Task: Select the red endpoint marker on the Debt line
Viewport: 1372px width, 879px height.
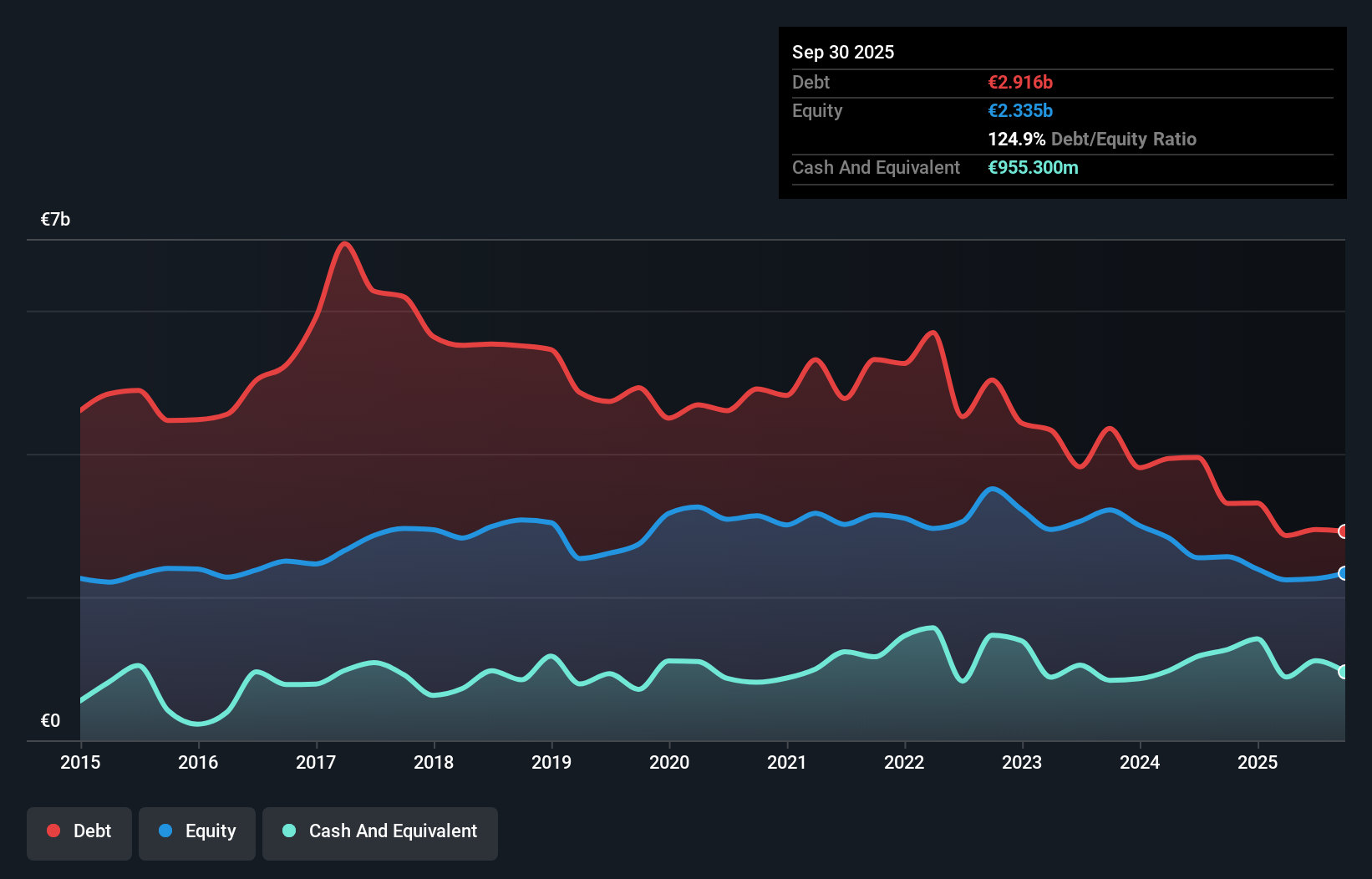Action: pos(1343,531)
